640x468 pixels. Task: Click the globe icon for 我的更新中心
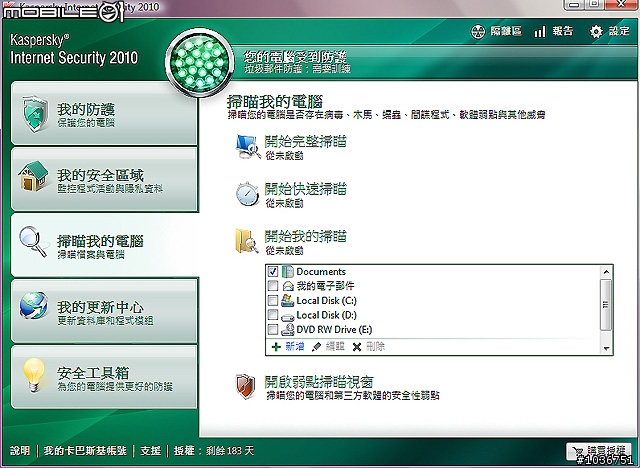pos(33,305)
